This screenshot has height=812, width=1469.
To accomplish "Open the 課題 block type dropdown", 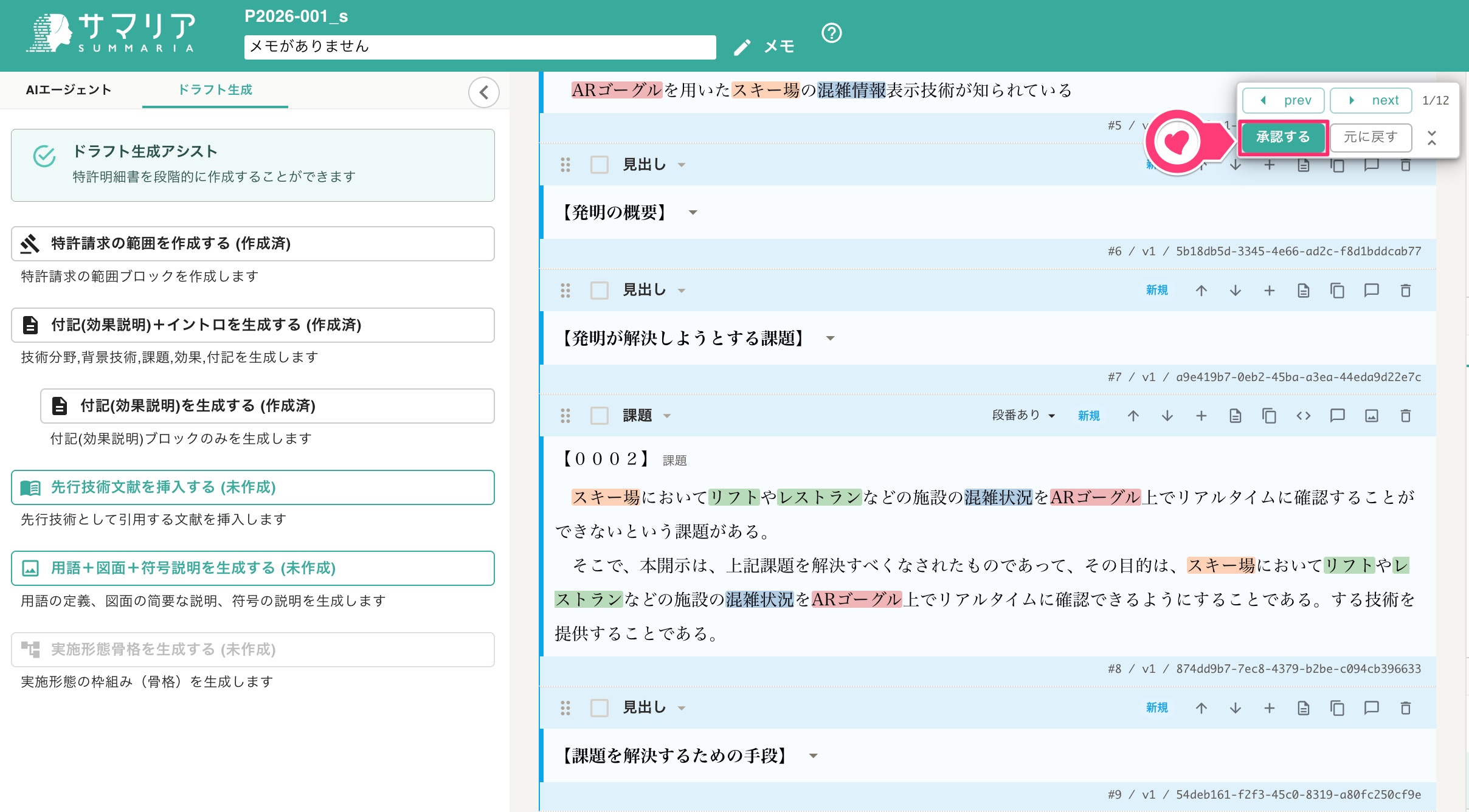I will pyautogui.click(x=667, y=416).
